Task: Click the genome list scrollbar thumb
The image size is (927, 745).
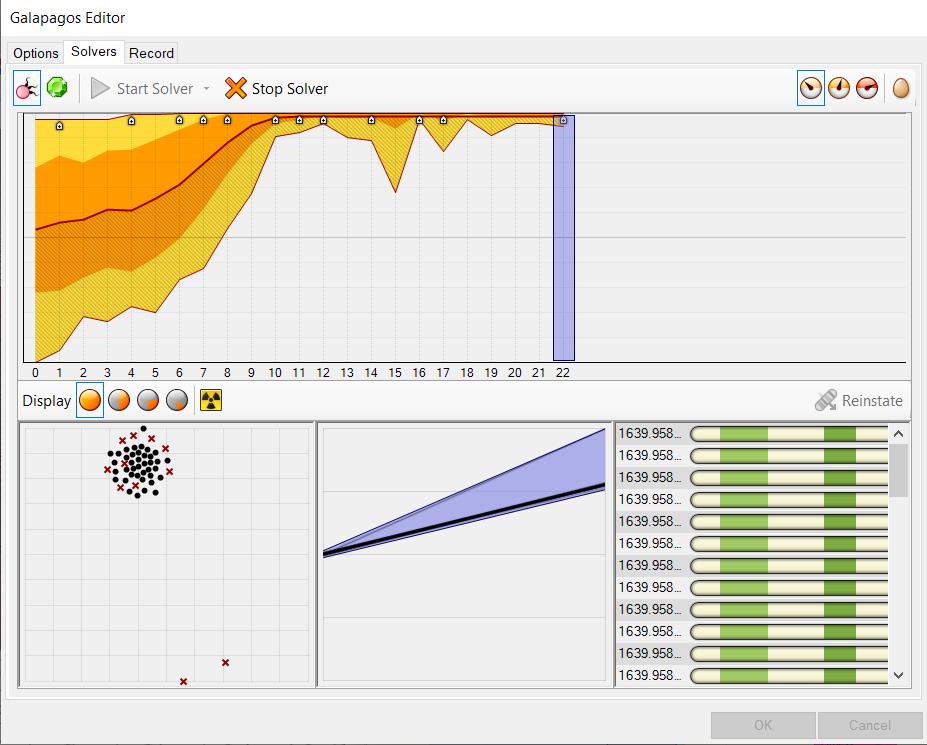Action: (x=899, y=471)
